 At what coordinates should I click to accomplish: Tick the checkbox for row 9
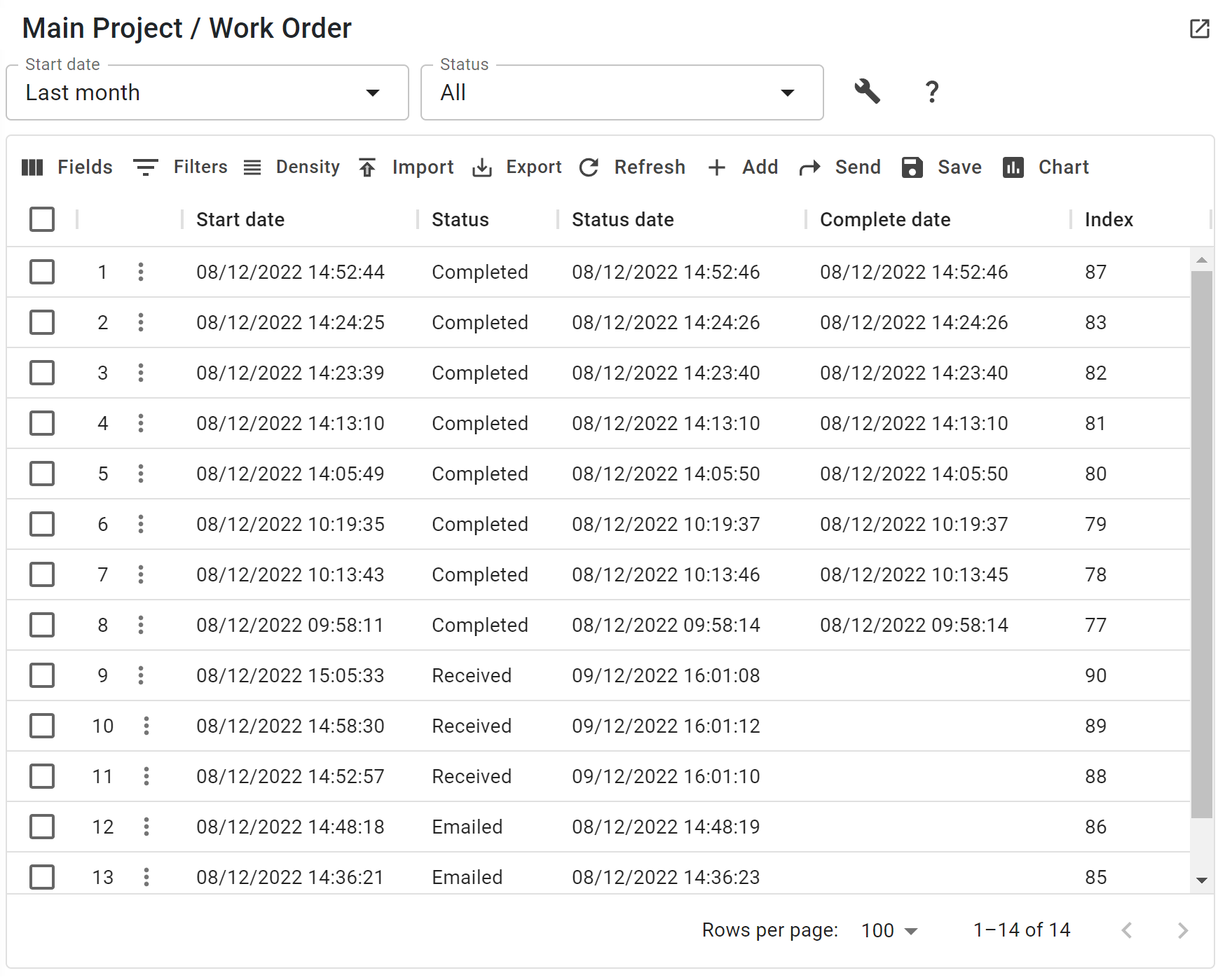tap(42, 675)
